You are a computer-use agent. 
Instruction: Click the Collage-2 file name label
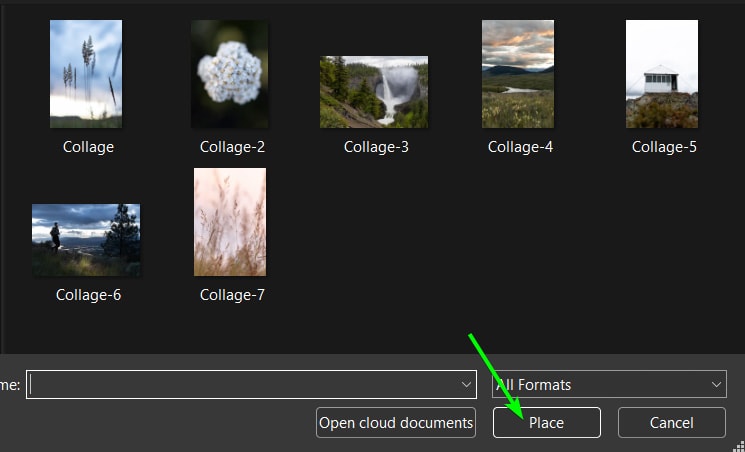pos(232,147)
